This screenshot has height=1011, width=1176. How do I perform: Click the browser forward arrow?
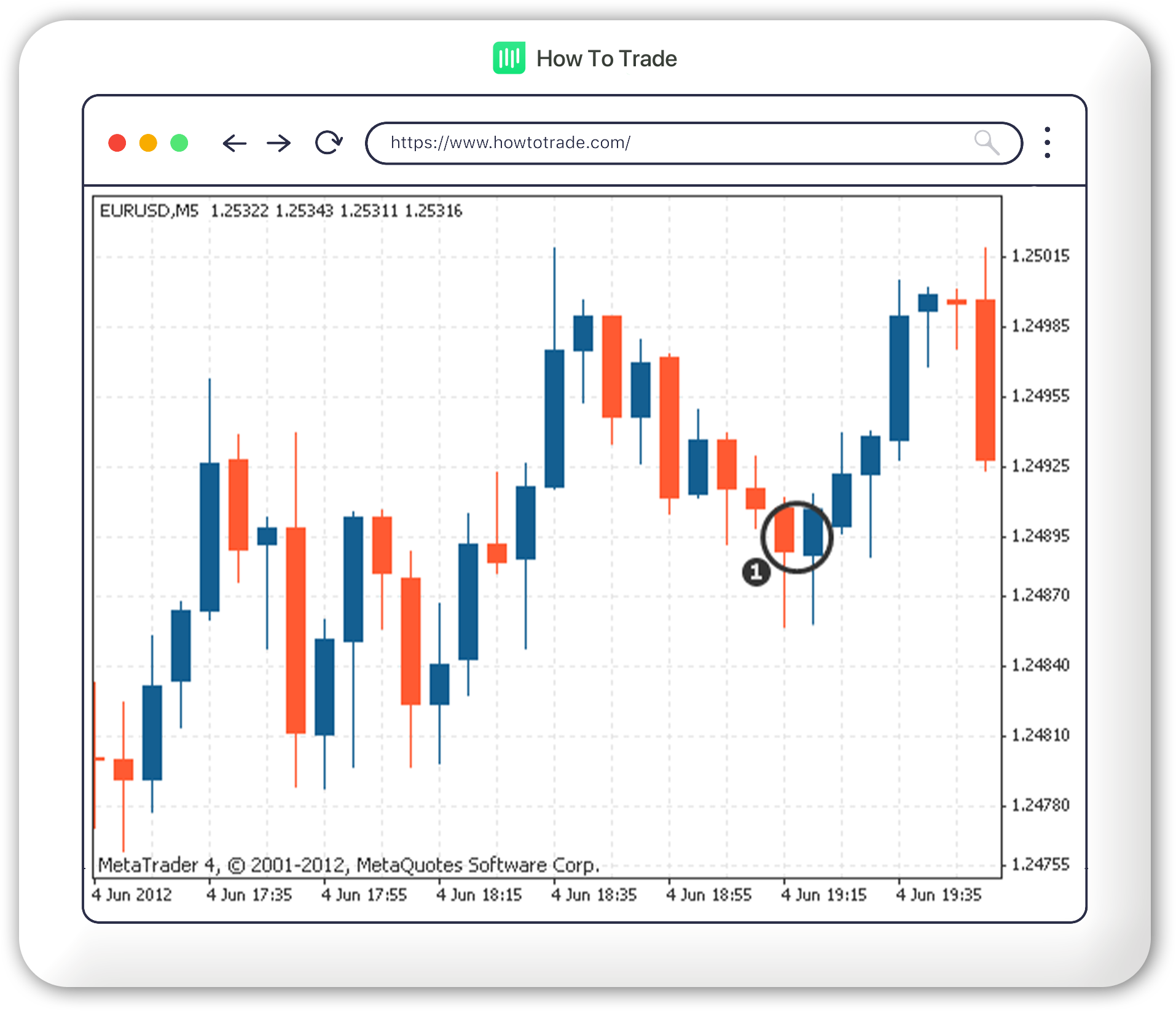[278, 143]
